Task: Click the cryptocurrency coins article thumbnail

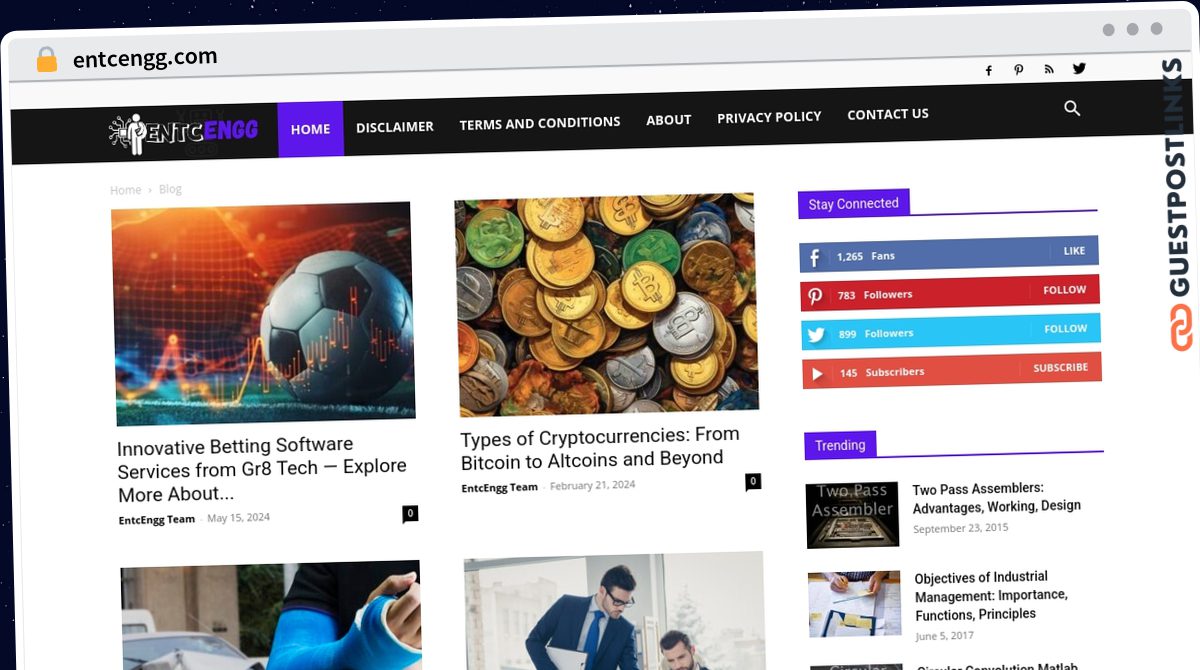Action: (x=606, y=304)
